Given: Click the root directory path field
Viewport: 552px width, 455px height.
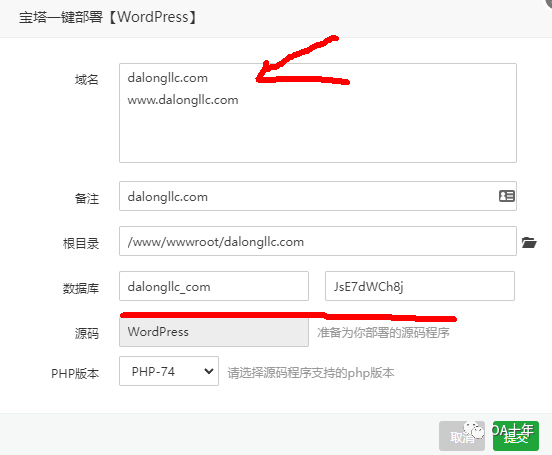Looking at the screenshot, I should [318, 241].
